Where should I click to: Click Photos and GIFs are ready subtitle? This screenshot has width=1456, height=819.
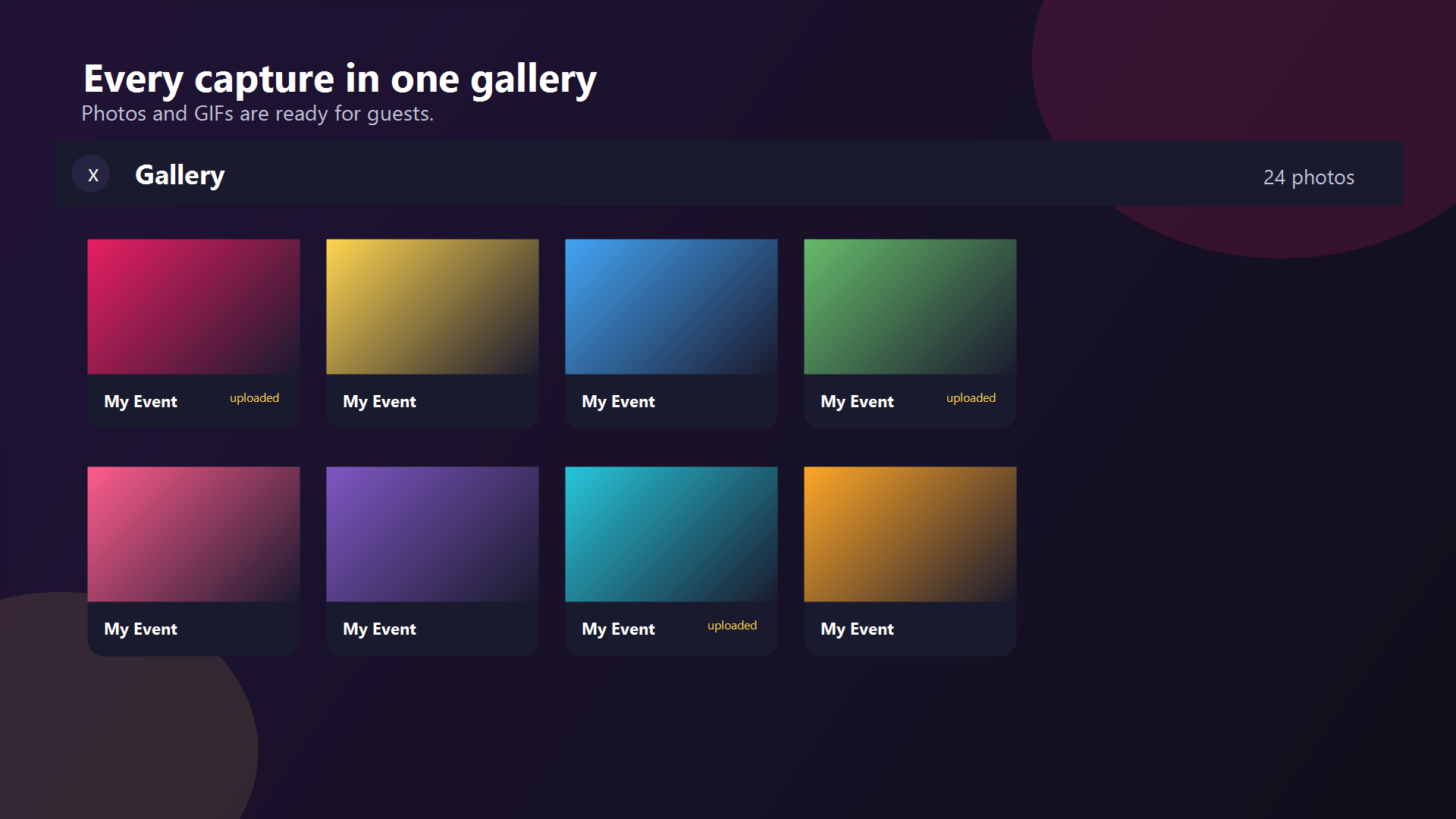tap(258, 114)
